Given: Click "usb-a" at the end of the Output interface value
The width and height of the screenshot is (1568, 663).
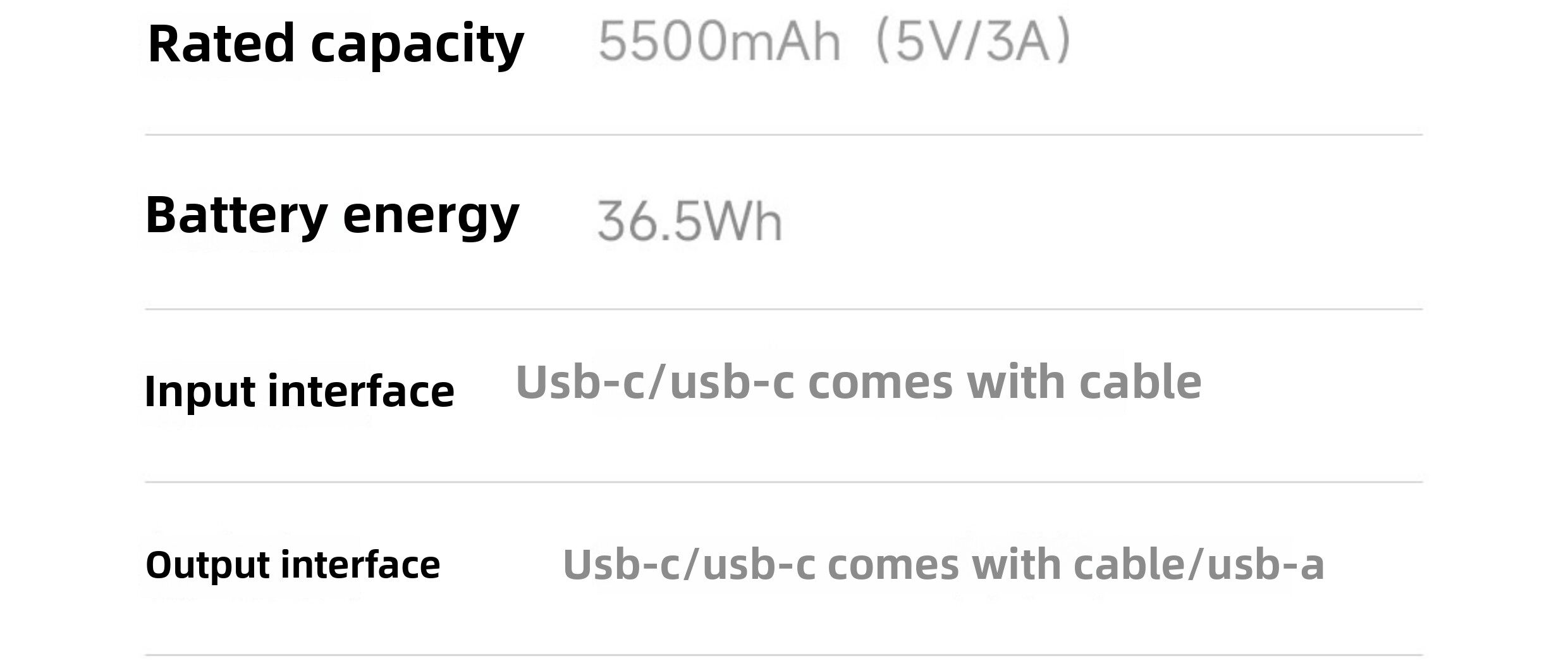Looking at the screenshot, I should (1265, 564).
